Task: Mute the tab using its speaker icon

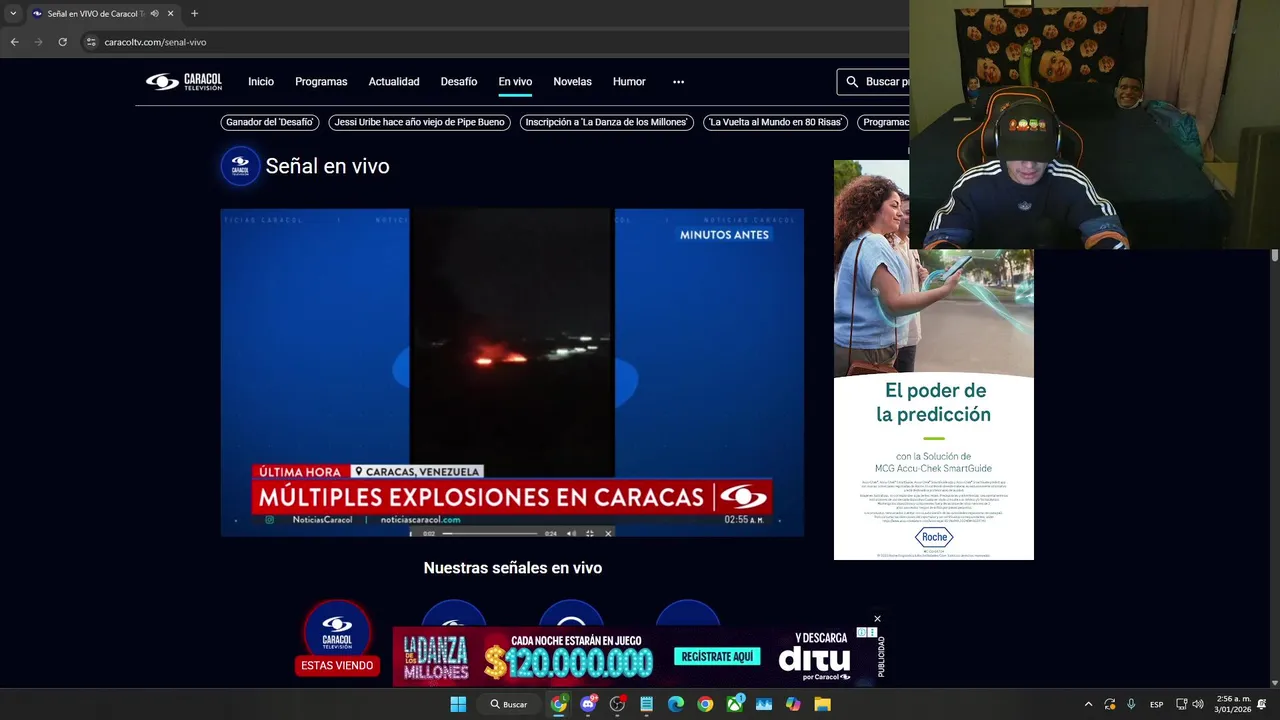Action: point(154,13)
